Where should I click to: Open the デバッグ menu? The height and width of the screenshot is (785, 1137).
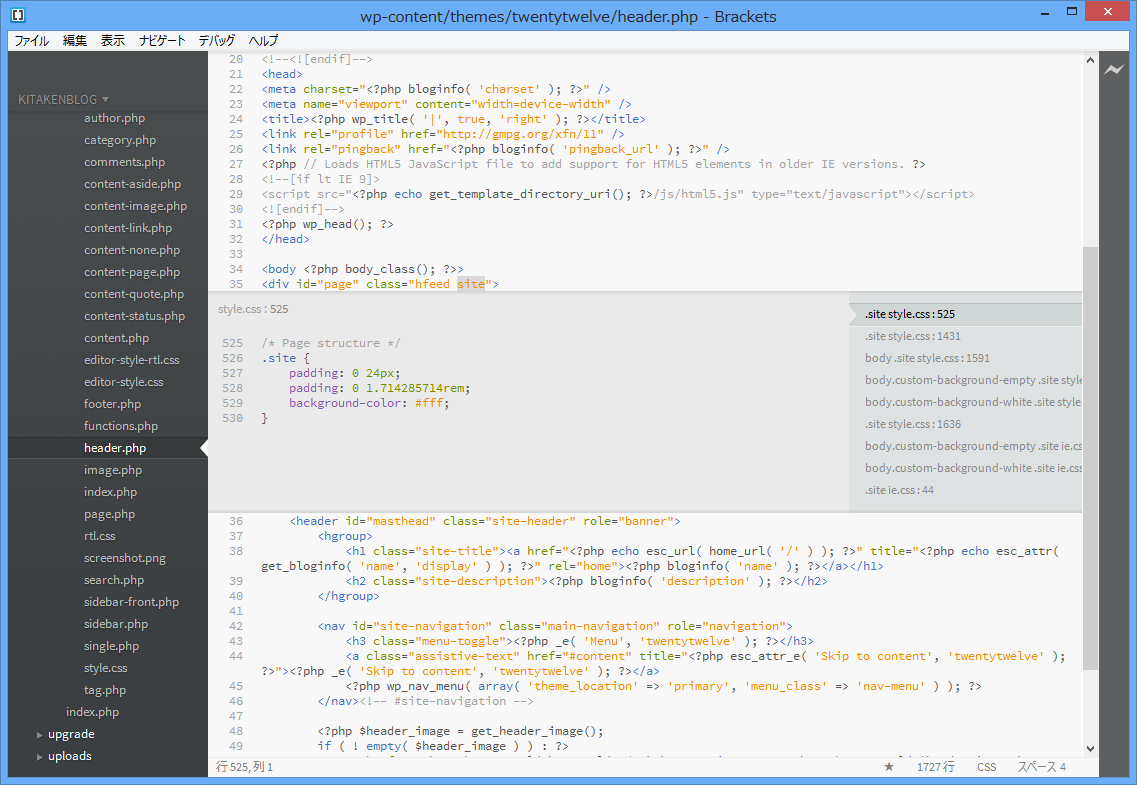[217, 41]
